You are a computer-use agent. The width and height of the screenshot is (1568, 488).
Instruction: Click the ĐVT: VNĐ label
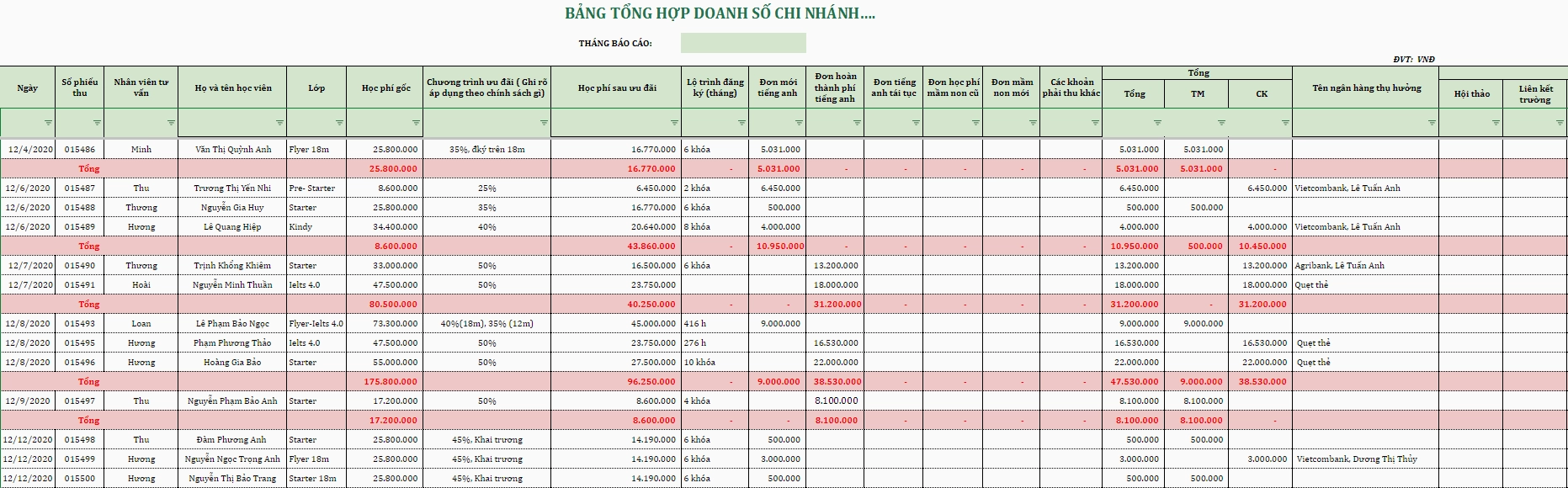pos(1414,60)
